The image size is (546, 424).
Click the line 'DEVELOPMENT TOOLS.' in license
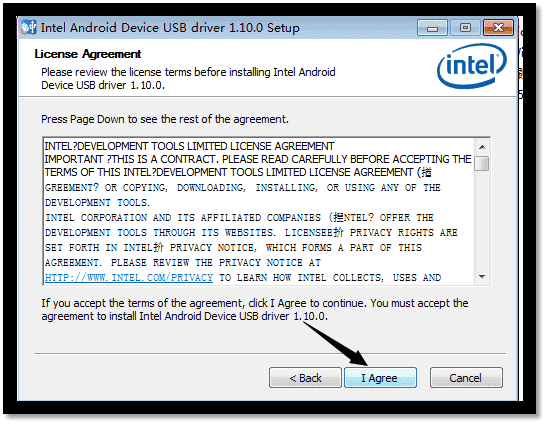(x=97, y=203)
